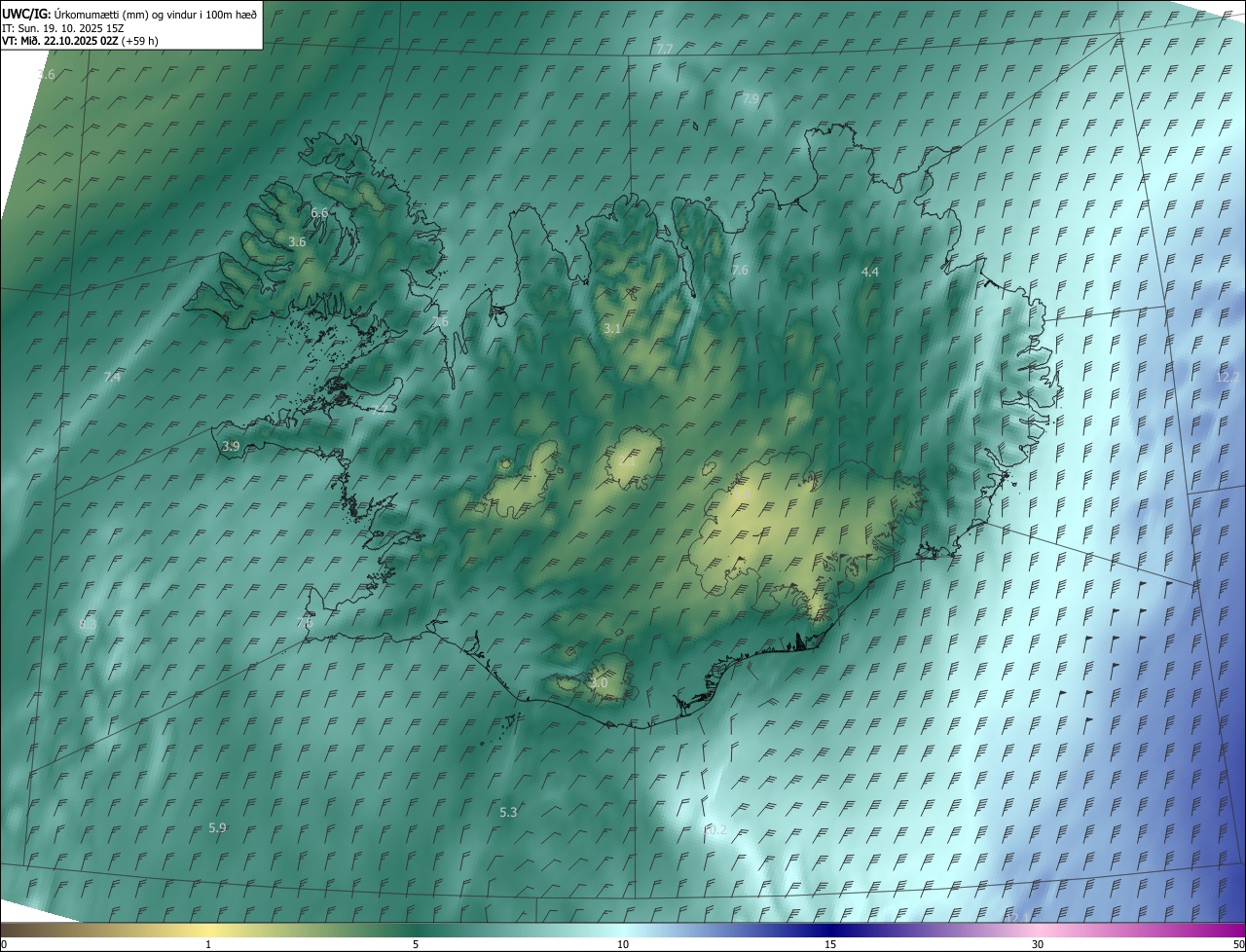Click the "50" tick on the color scale
Image resolution: width=1246 pixels, height=952 pixels.
(1238, 944)
